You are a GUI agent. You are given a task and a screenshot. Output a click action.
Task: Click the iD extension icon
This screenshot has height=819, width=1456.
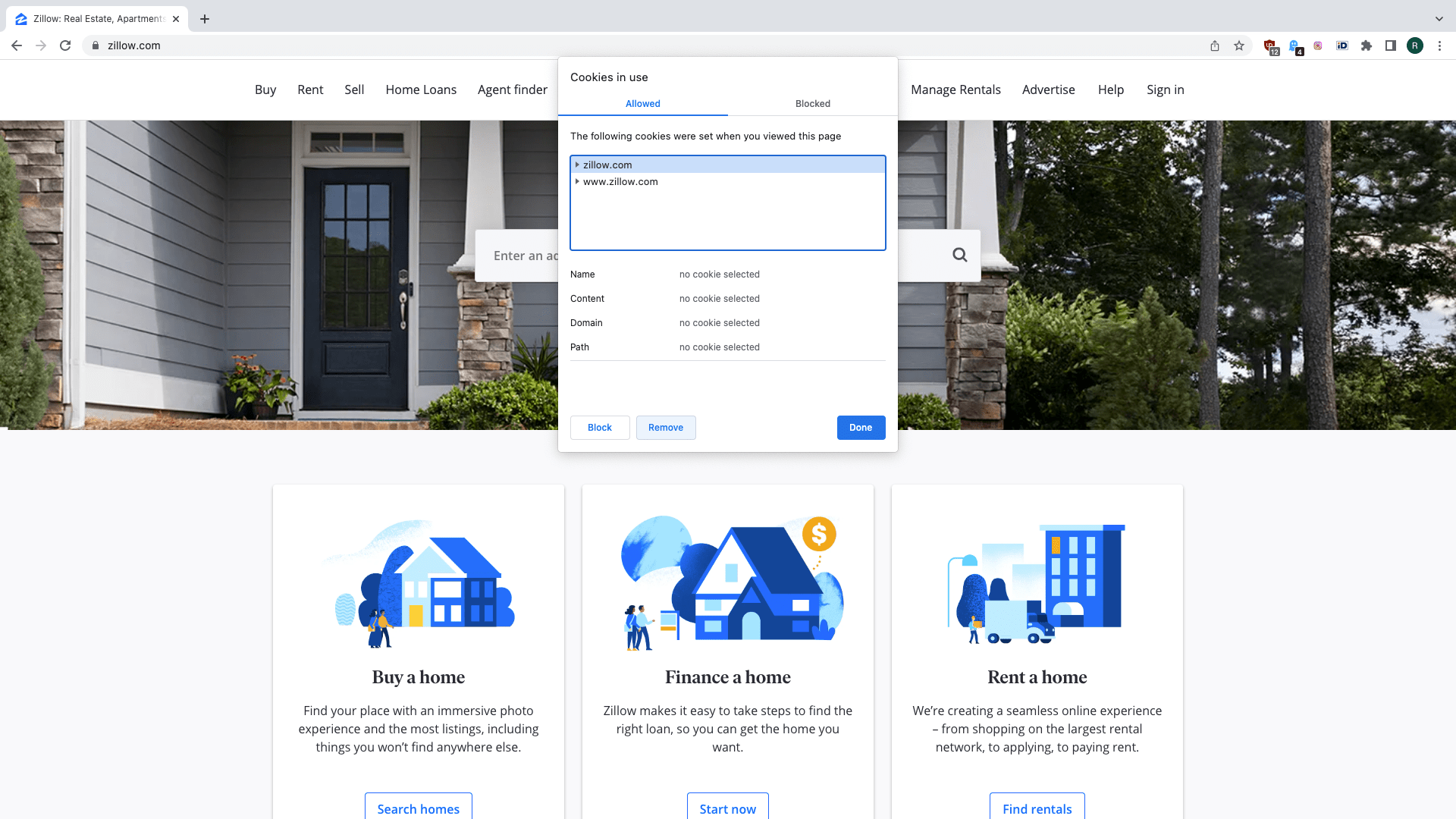click(x=1342, y=45)
